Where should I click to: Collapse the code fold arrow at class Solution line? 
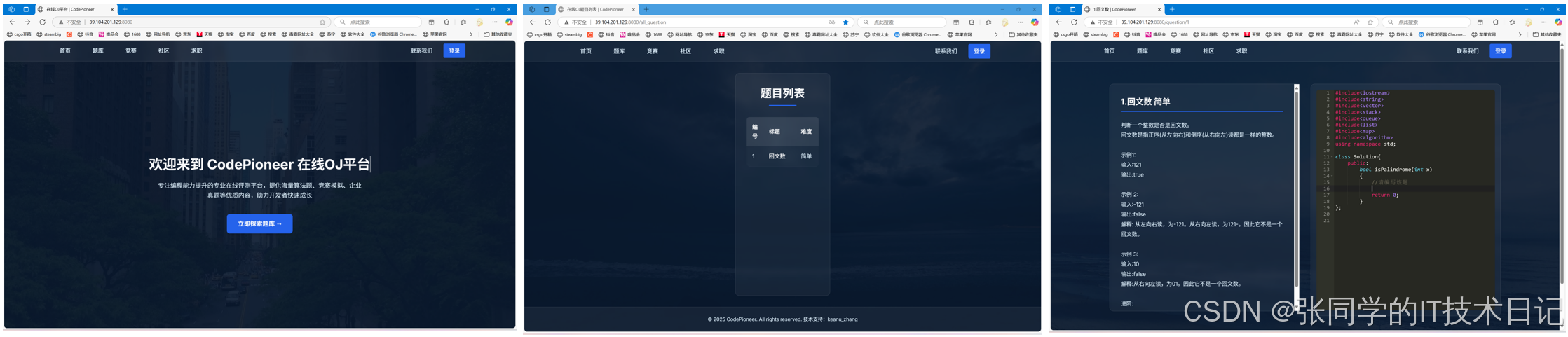(x=1332, y=157)
